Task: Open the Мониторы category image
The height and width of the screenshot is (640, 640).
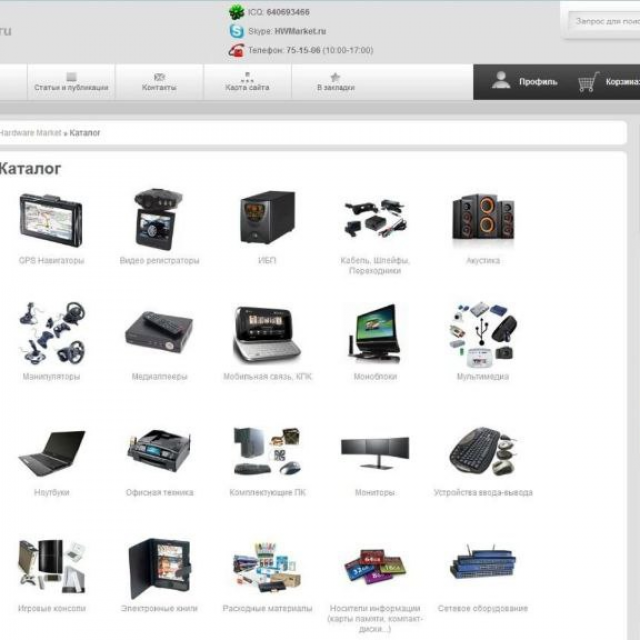Action: coord(375,452)
